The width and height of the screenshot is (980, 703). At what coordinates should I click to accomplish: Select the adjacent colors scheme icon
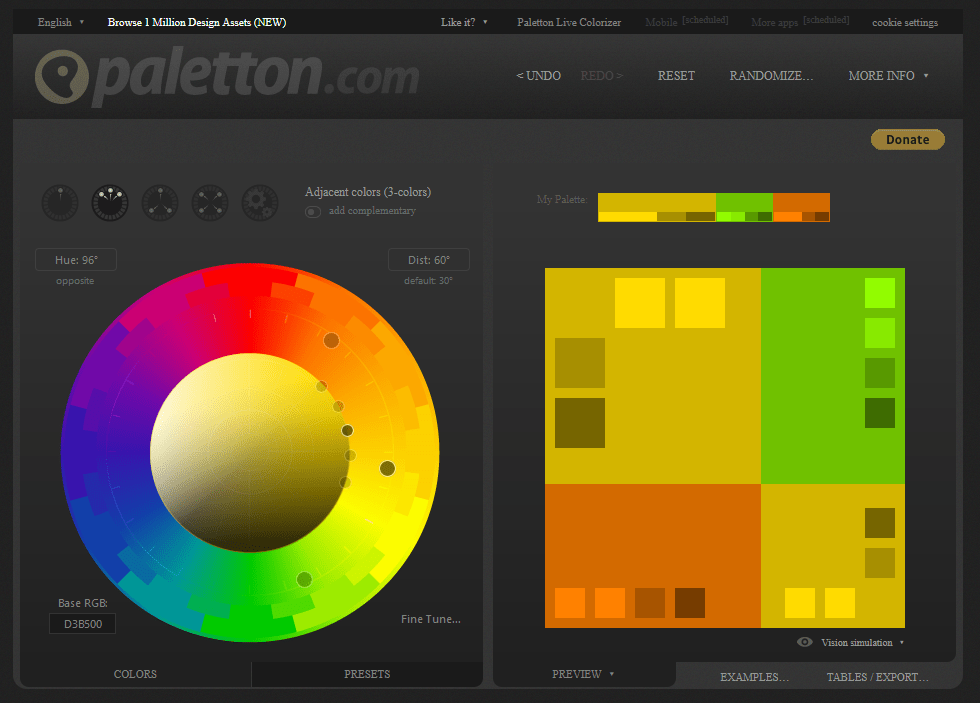click(110, 203)
